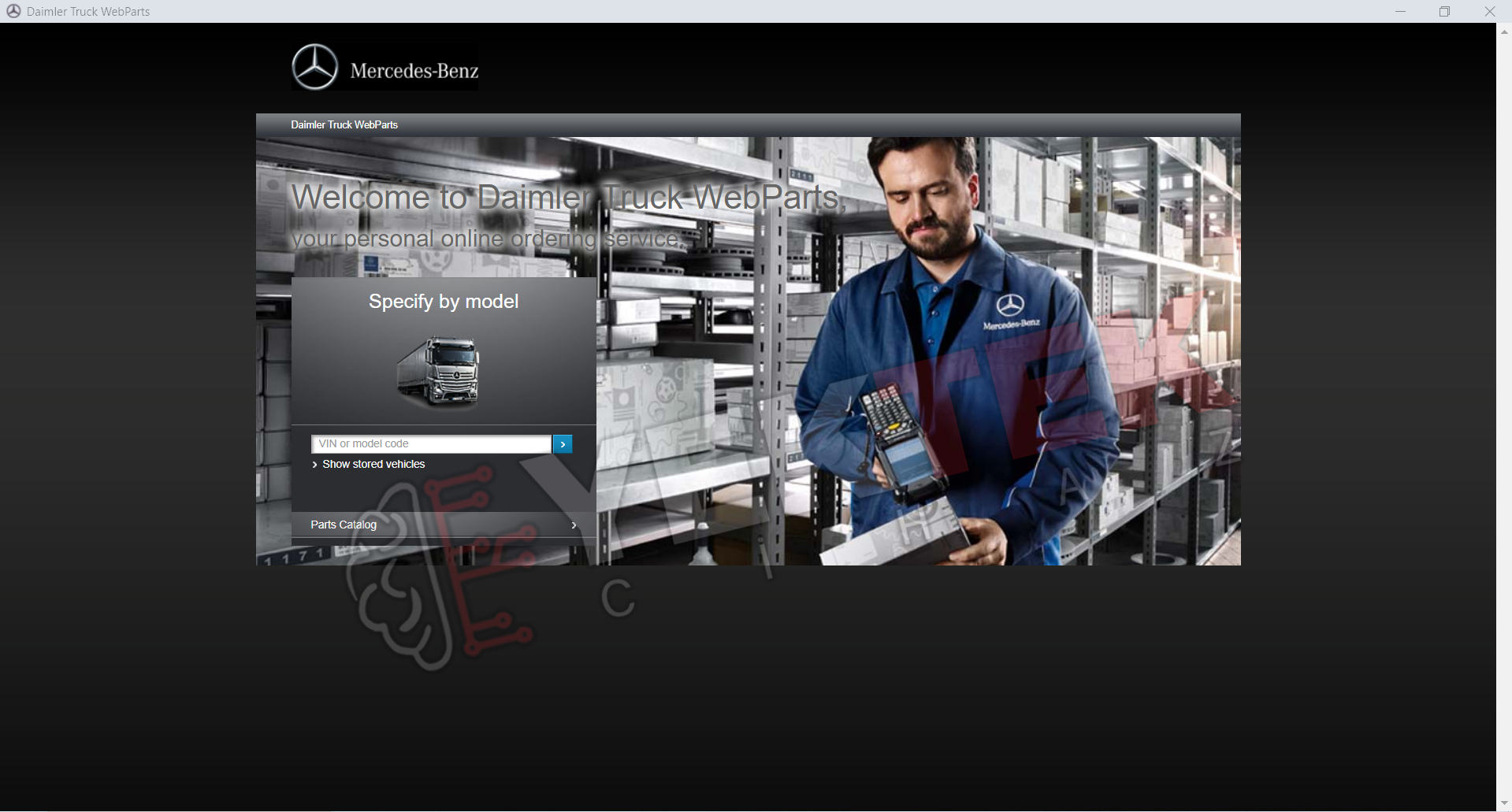
Task: Close the Daimler Truck WebParts window
Action: (x=1489, y=11)
